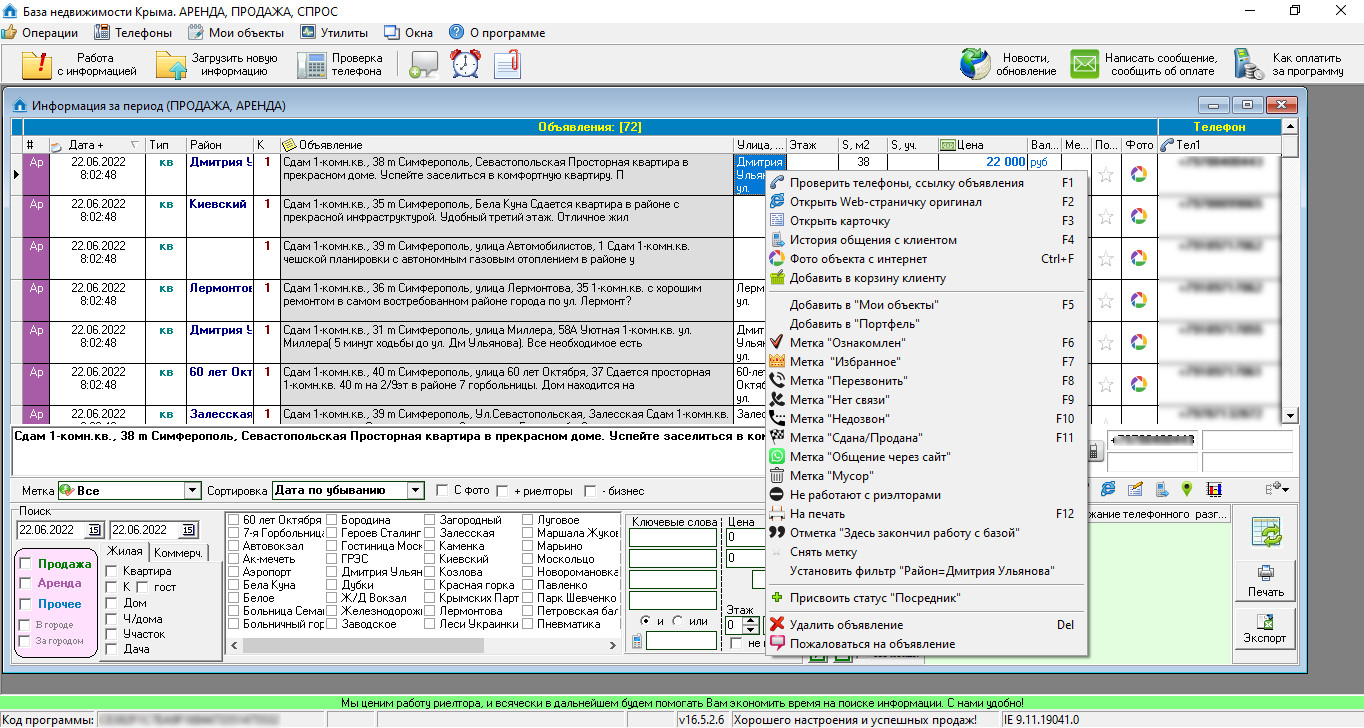This screenshot has height=728, width=1364.
Task: Open the start date calendar picker
Action: [x=95, y=529]
